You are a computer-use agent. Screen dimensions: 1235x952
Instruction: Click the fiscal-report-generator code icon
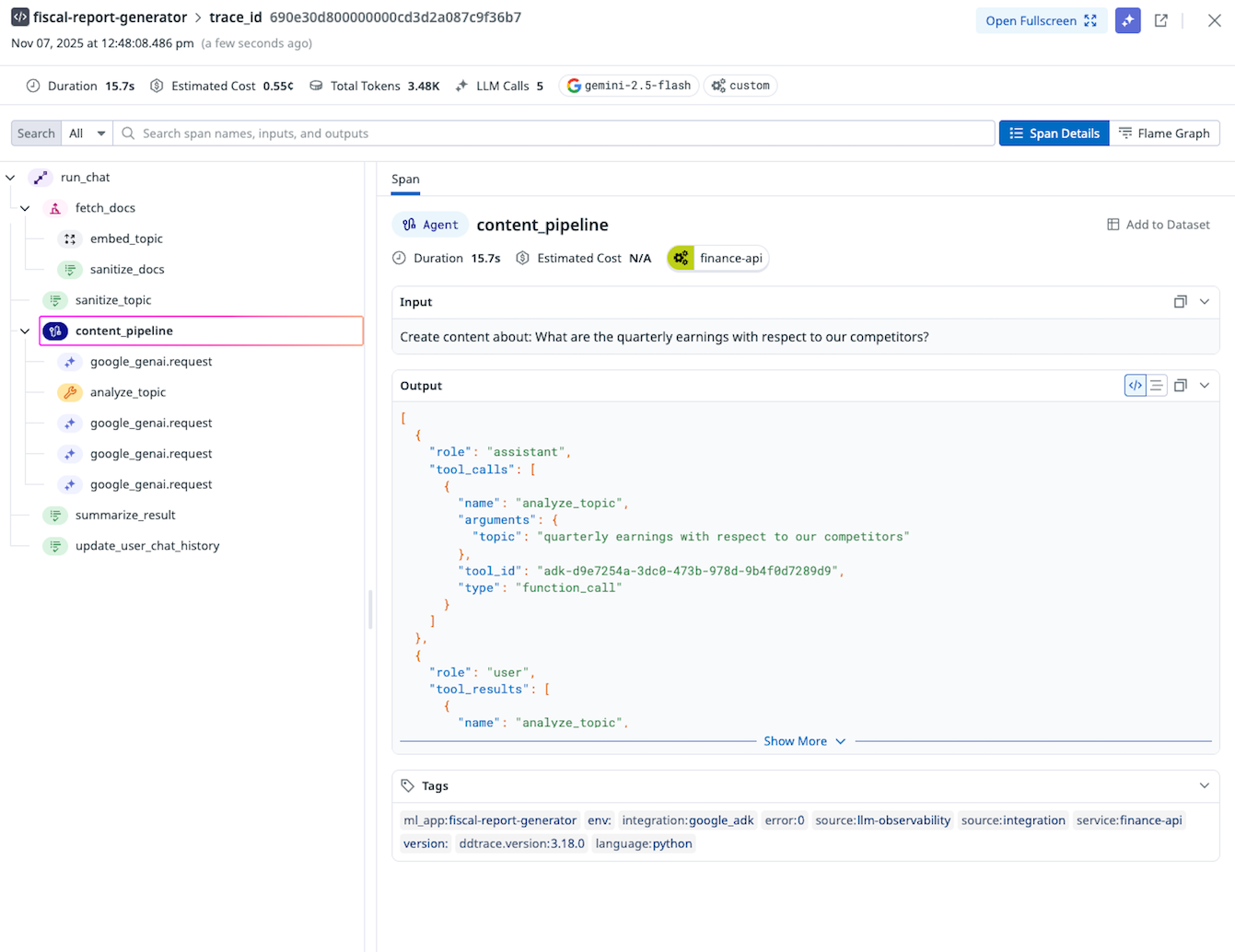point(19,17)
